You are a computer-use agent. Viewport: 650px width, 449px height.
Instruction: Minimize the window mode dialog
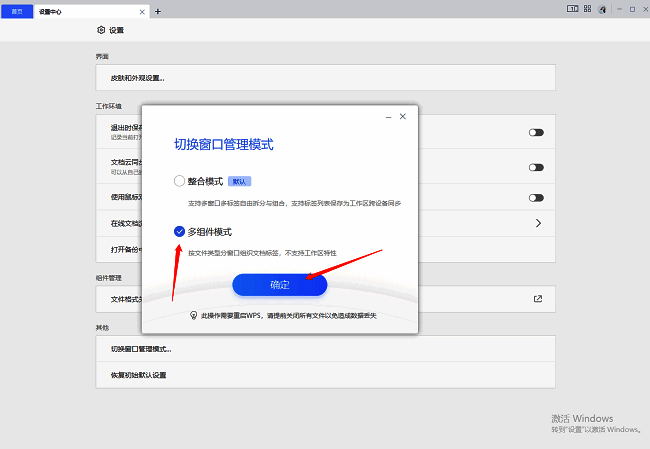point(387,116)
